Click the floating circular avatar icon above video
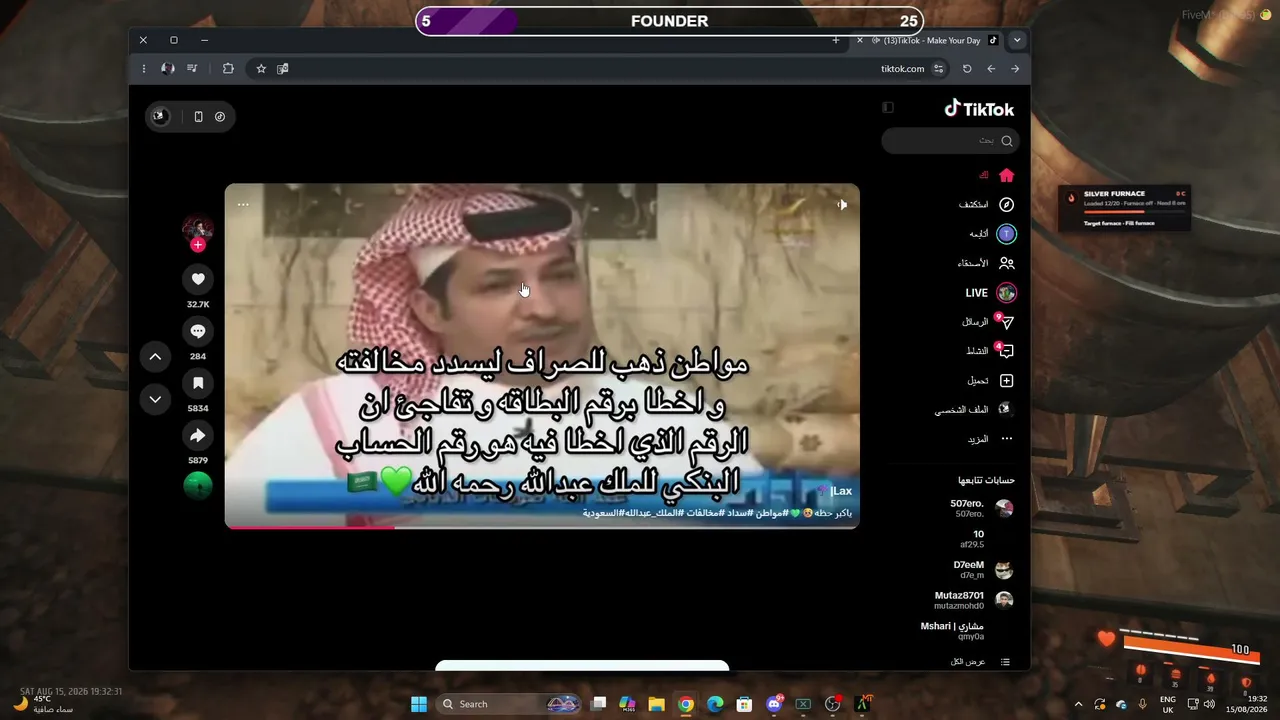Screen dimensions: 1280x720 click(159, 116)
